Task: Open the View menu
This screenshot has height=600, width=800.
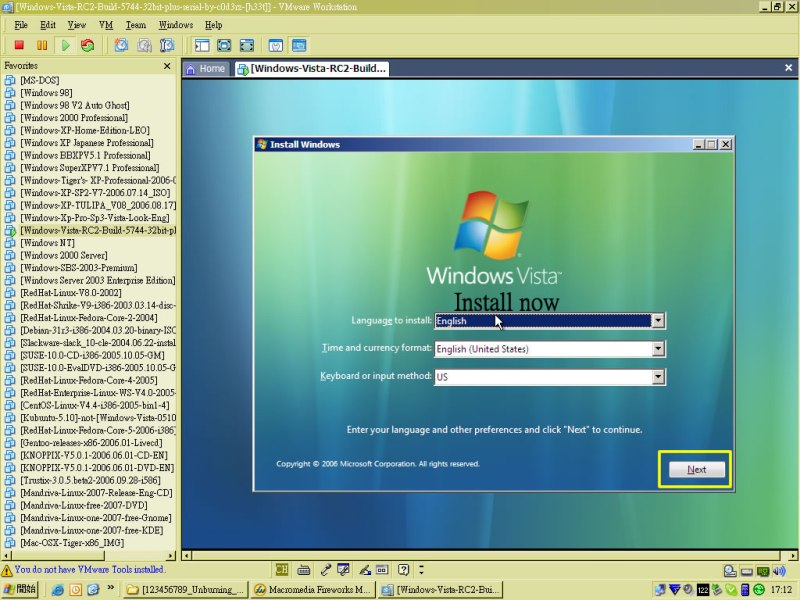Action: click(77, 25)
